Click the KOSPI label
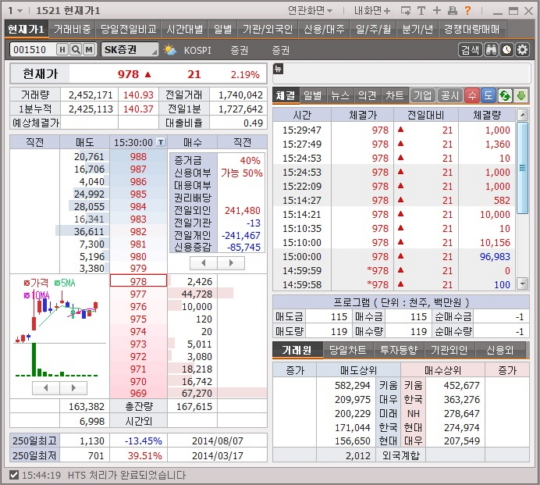540x485 pixels. (x=197, y=51)
